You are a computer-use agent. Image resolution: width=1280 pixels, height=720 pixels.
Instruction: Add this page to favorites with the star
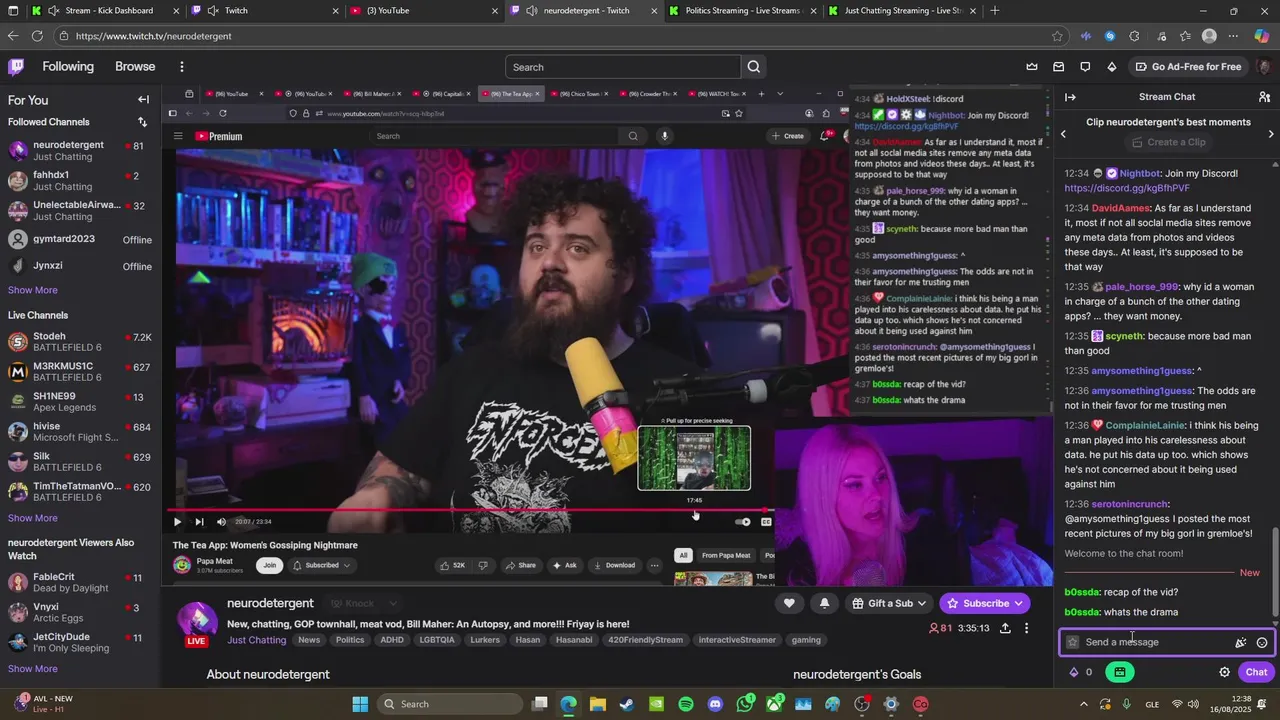1057,36
